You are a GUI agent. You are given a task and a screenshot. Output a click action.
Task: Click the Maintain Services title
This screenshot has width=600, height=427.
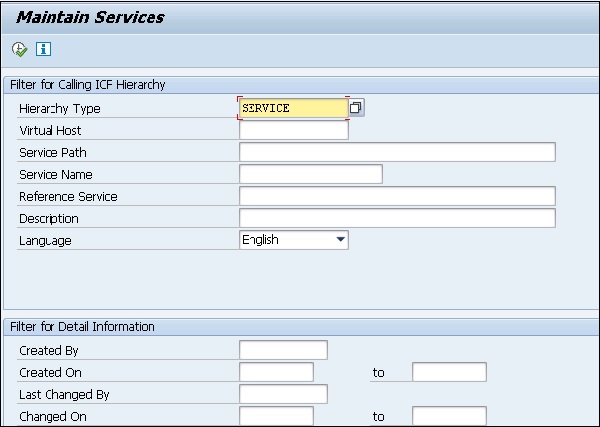[90, 17]
